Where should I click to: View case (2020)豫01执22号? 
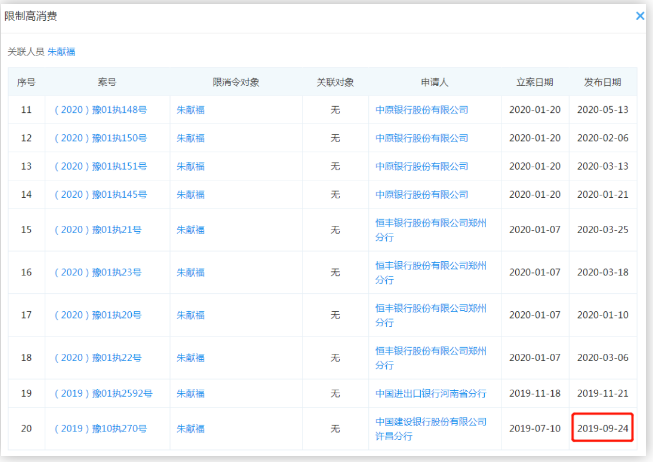[98, 357]
